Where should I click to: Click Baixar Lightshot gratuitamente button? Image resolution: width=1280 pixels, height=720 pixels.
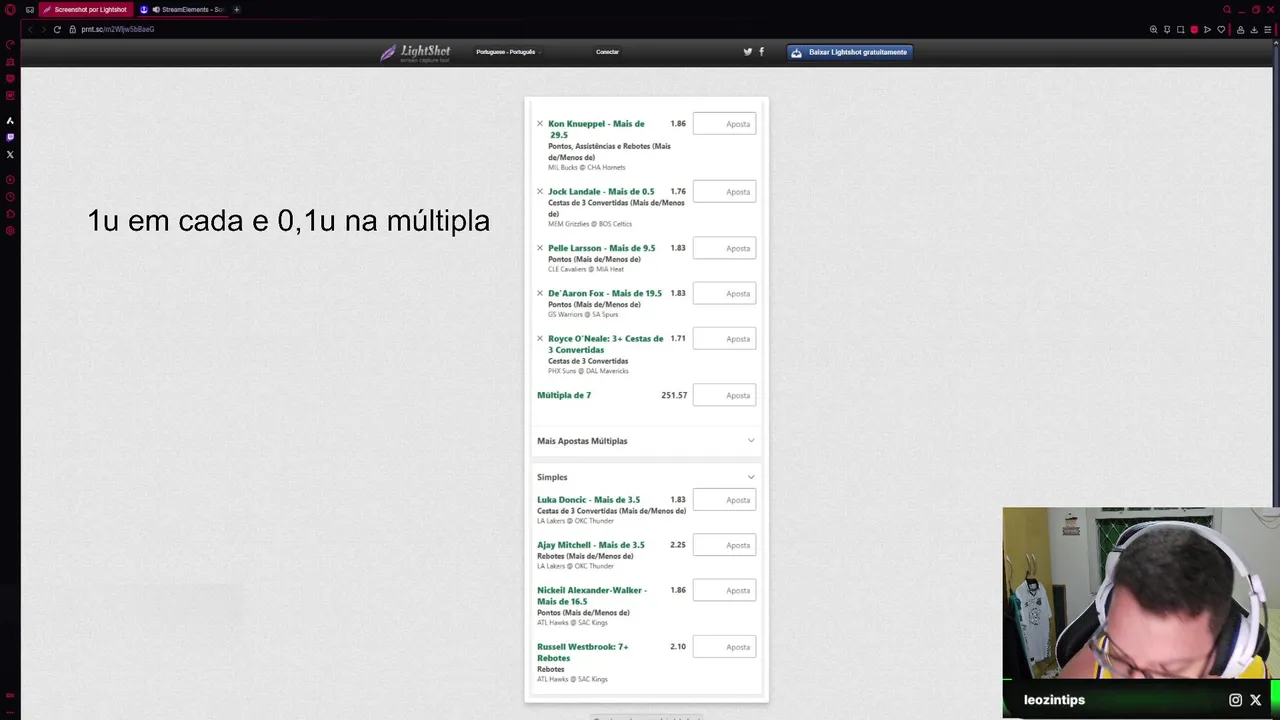(850, 52)
